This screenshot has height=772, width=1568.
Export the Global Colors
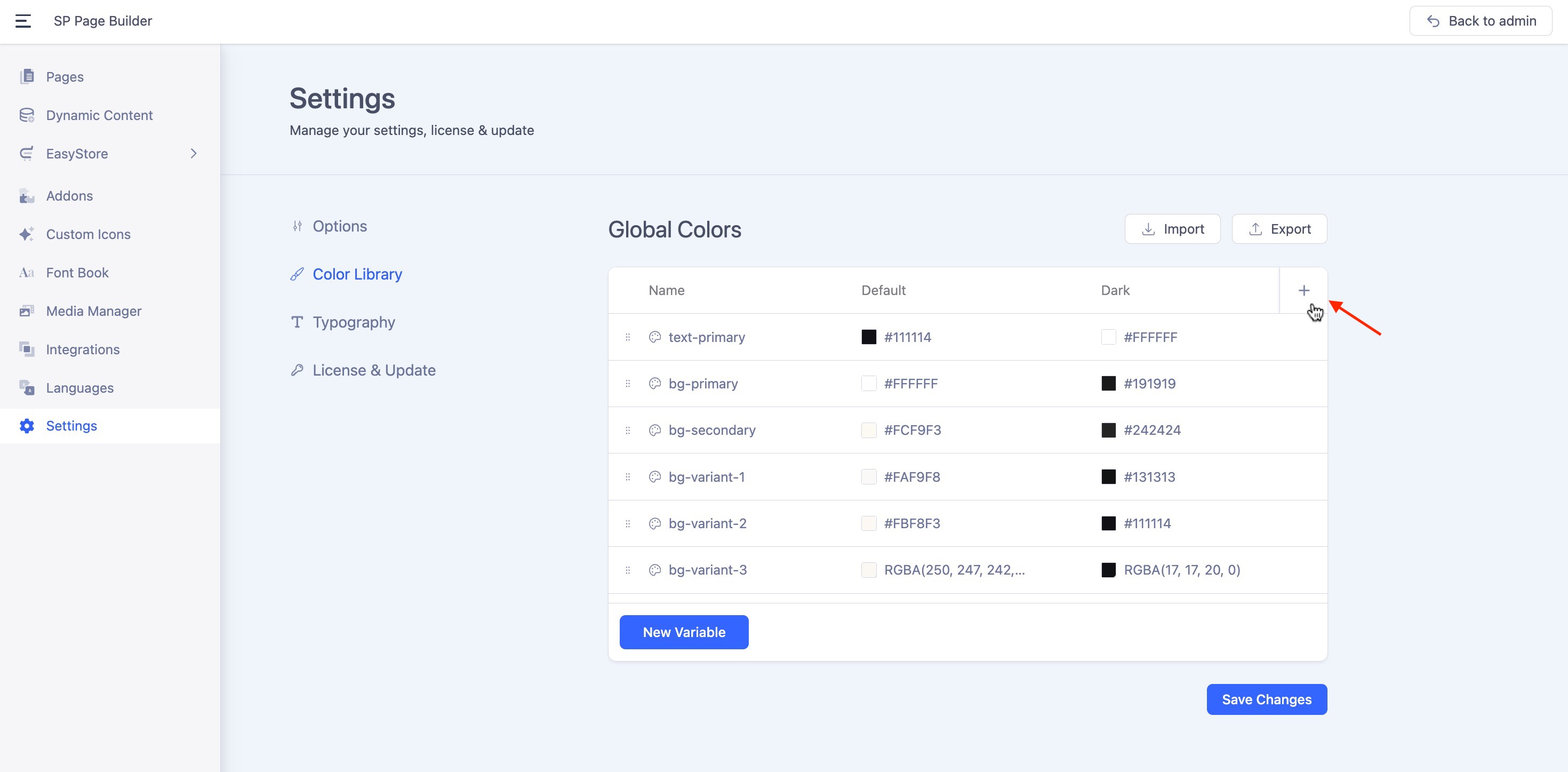(x=1279, y=229)
